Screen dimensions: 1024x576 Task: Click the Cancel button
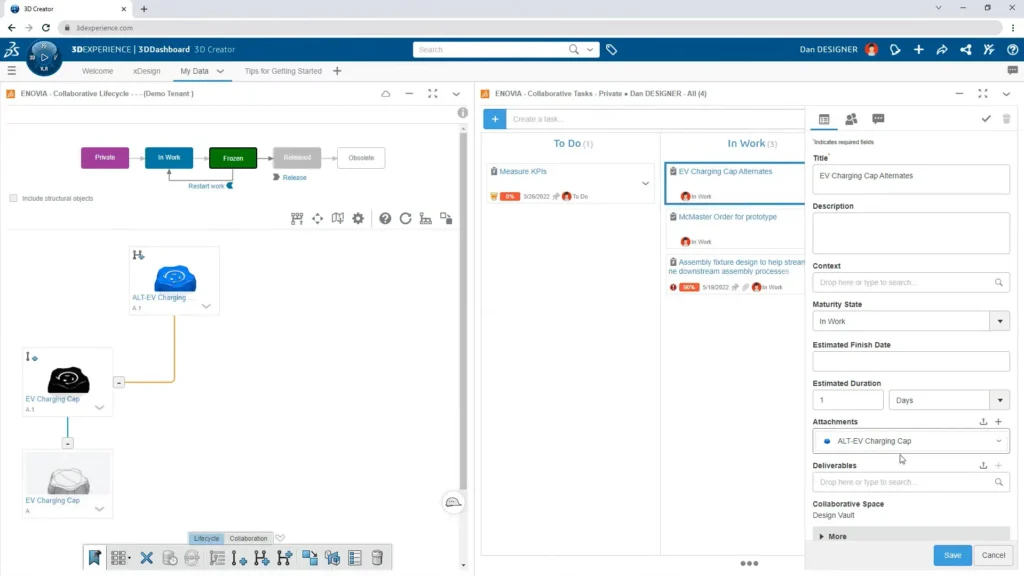(993, 555)
